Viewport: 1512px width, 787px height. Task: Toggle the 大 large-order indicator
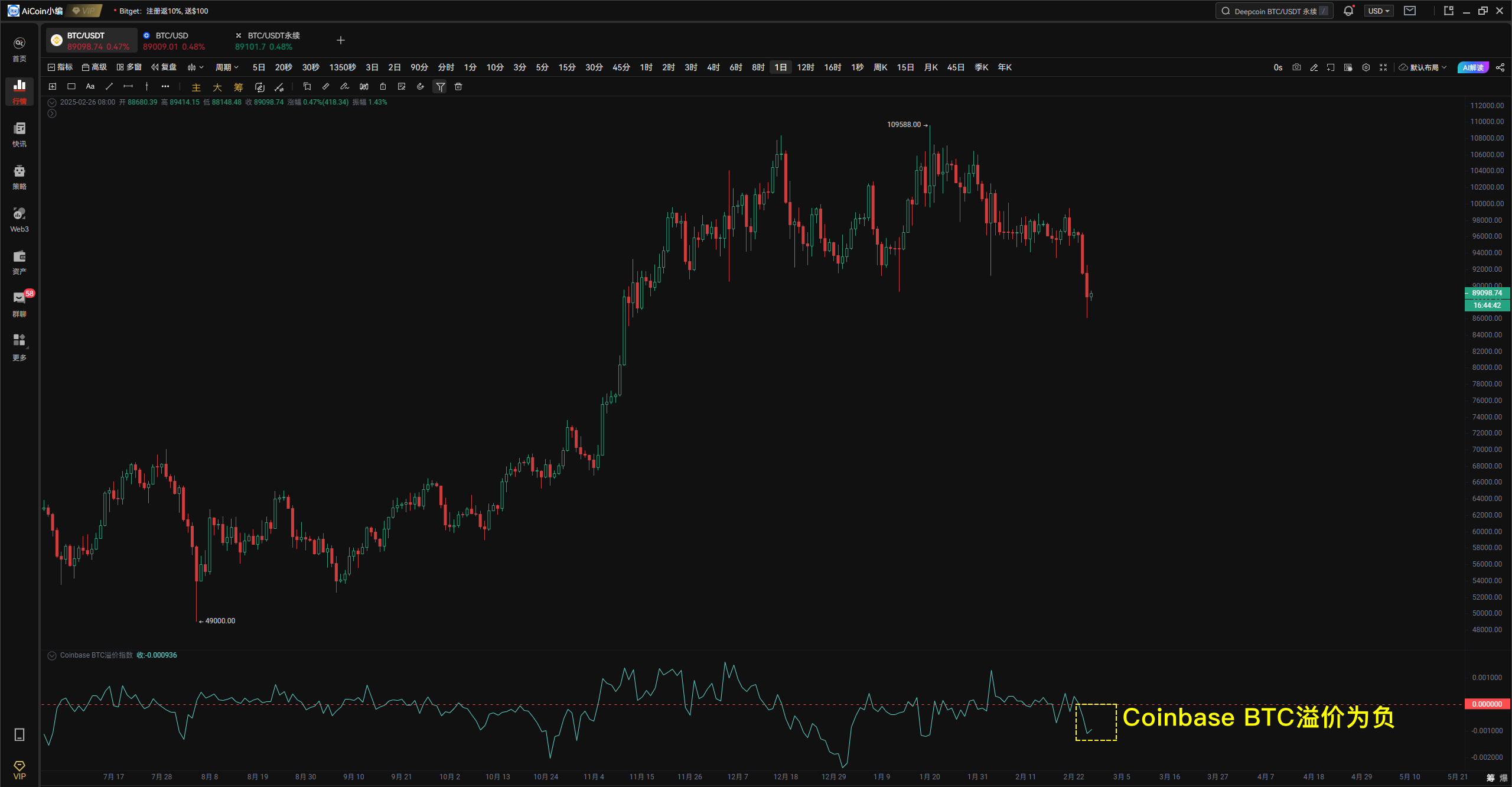point(217,87)
